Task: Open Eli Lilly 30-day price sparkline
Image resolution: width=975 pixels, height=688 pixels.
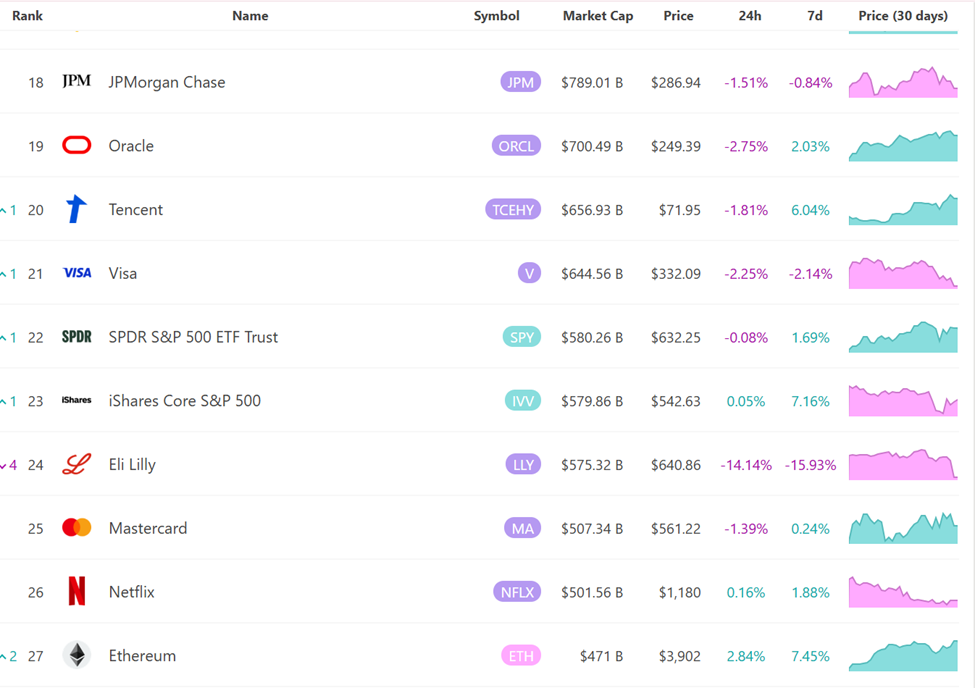Action: 903,465
